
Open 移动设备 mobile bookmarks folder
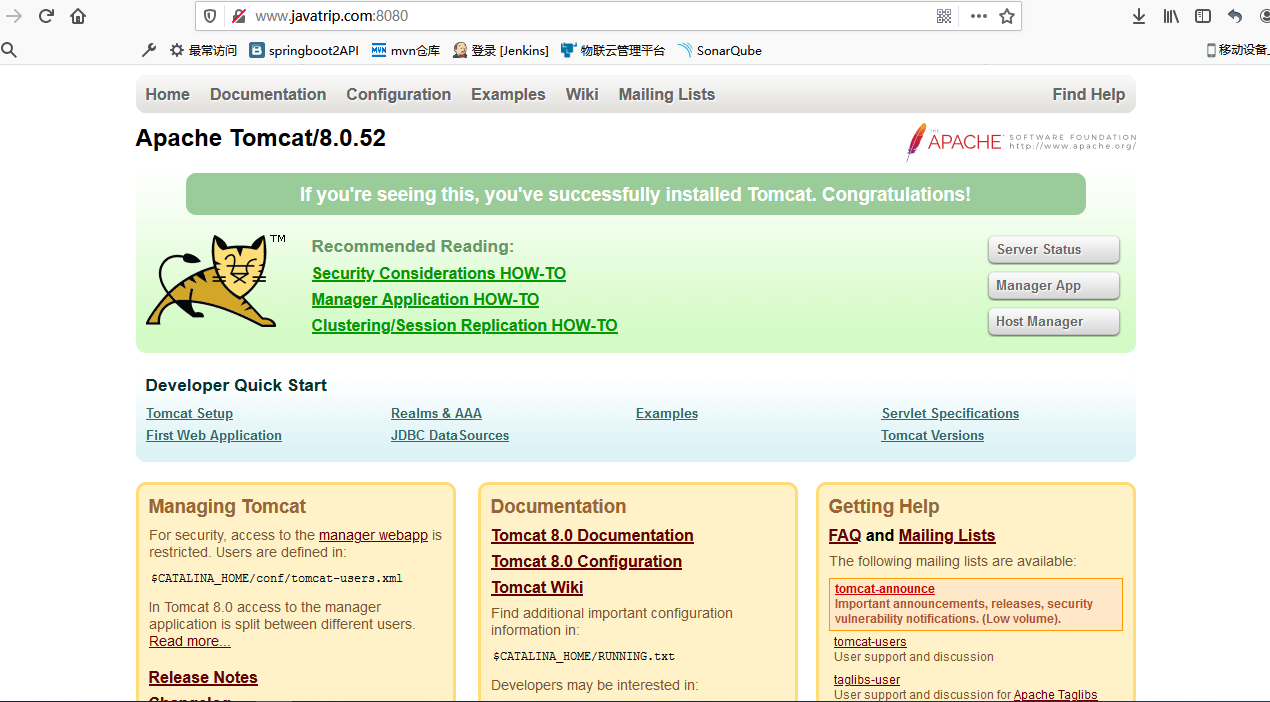click(x=1237, y=50)
